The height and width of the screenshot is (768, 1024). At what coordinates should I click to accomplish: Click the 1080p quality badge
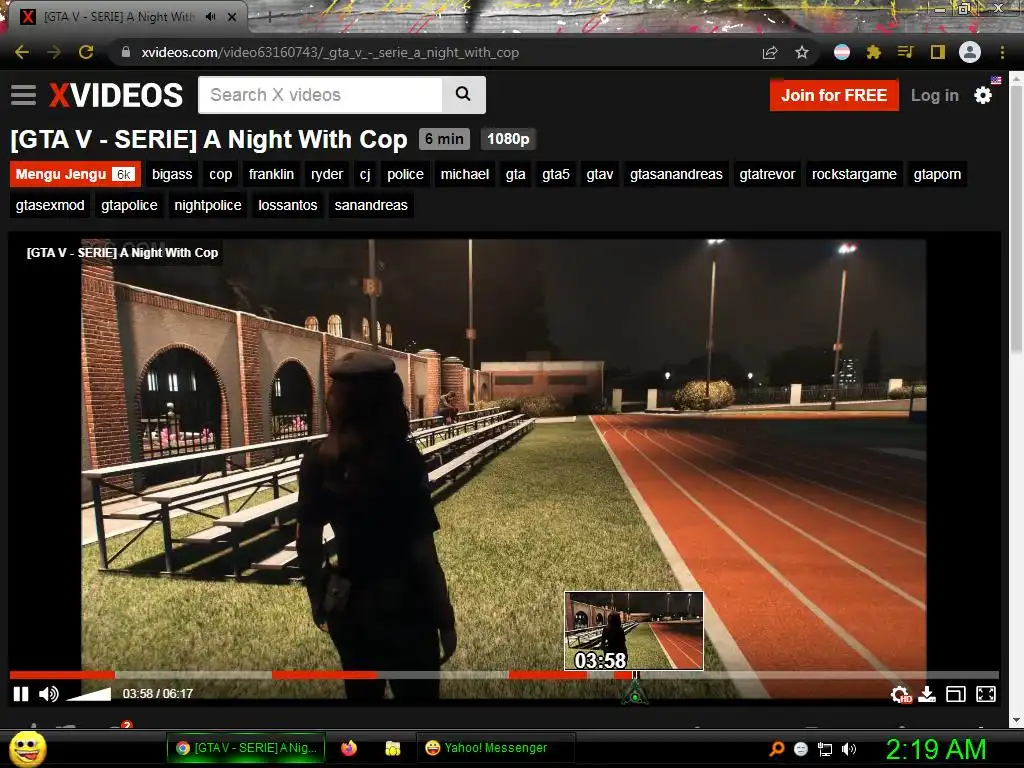[x=508, y=139]
